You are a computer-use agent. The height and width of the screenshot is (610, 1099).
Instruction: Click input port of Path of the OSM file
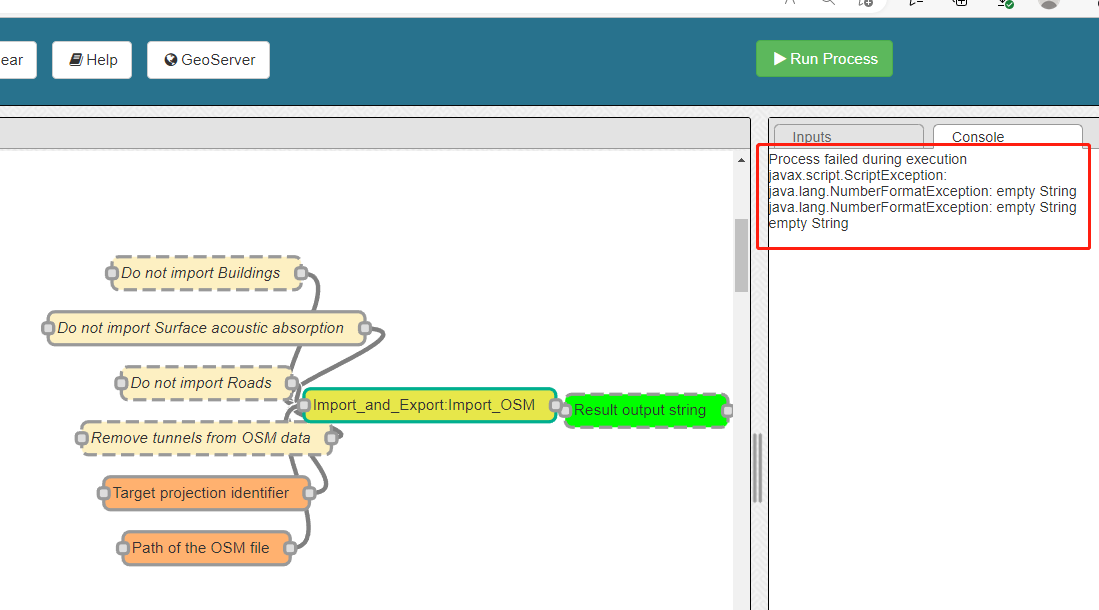coord(123,548)
